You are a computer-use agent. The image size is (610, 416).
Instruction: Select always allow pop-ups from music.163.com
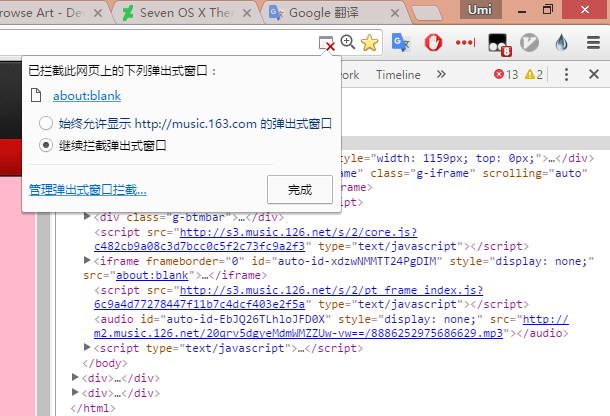[x=45, y=123]
